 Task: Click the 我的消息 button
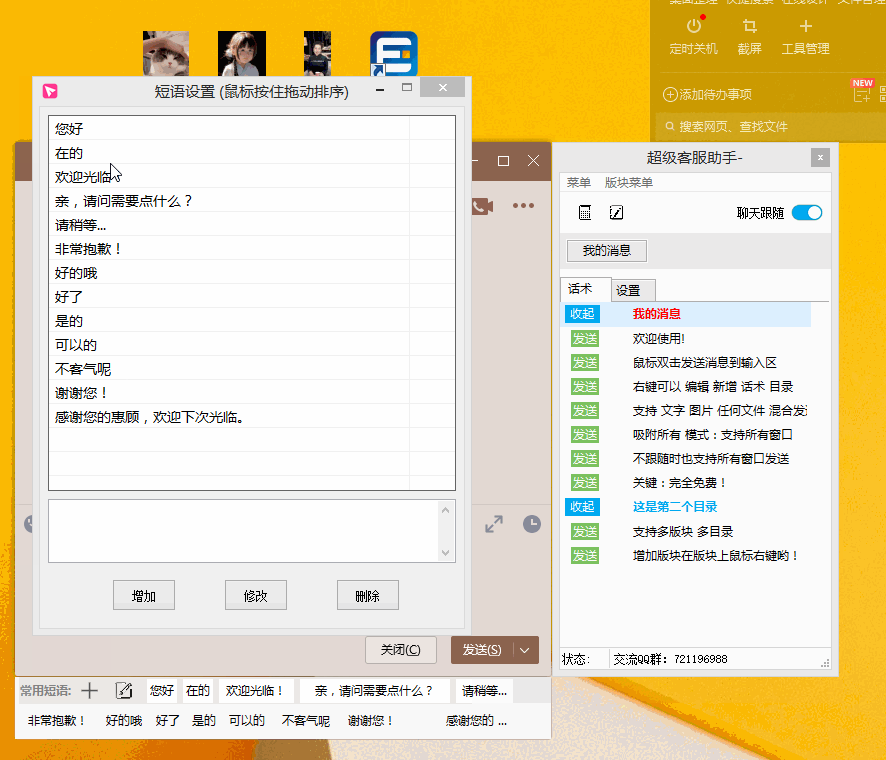pyautogui.click(x=606, y=250)
